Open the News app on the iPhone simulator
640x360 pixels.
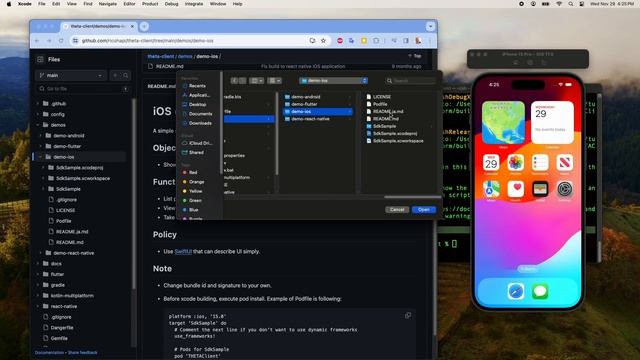click(x=564, y=163)
